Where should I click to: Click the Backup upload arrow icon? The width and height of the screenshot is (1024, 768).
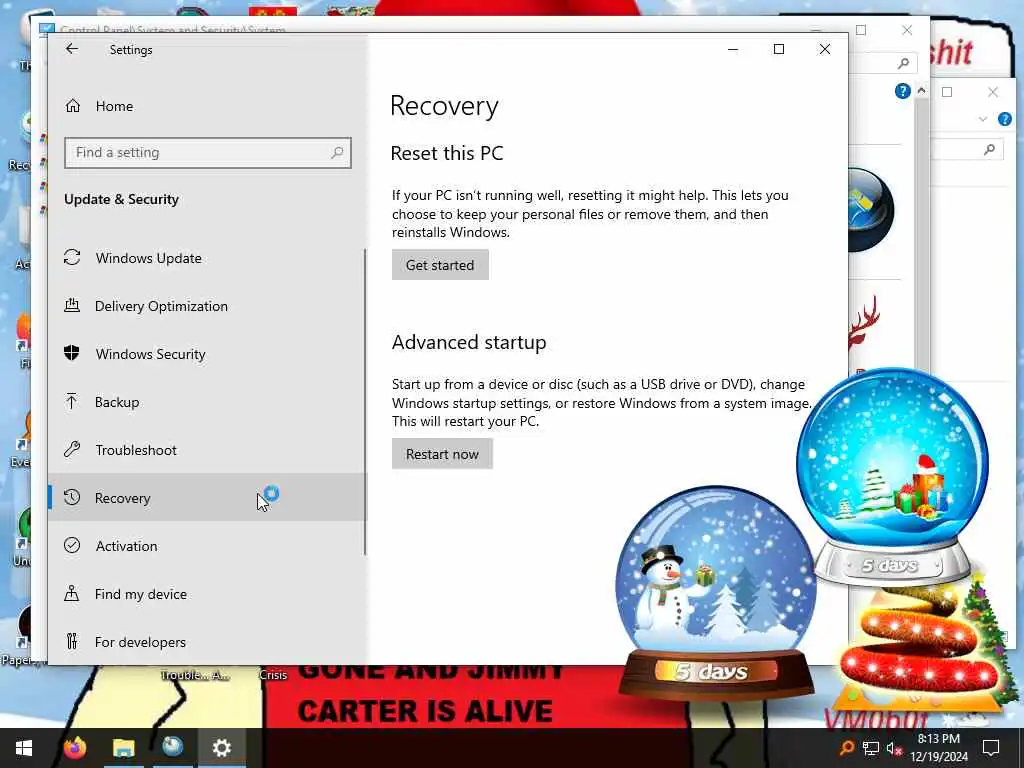tap(72, 401)
